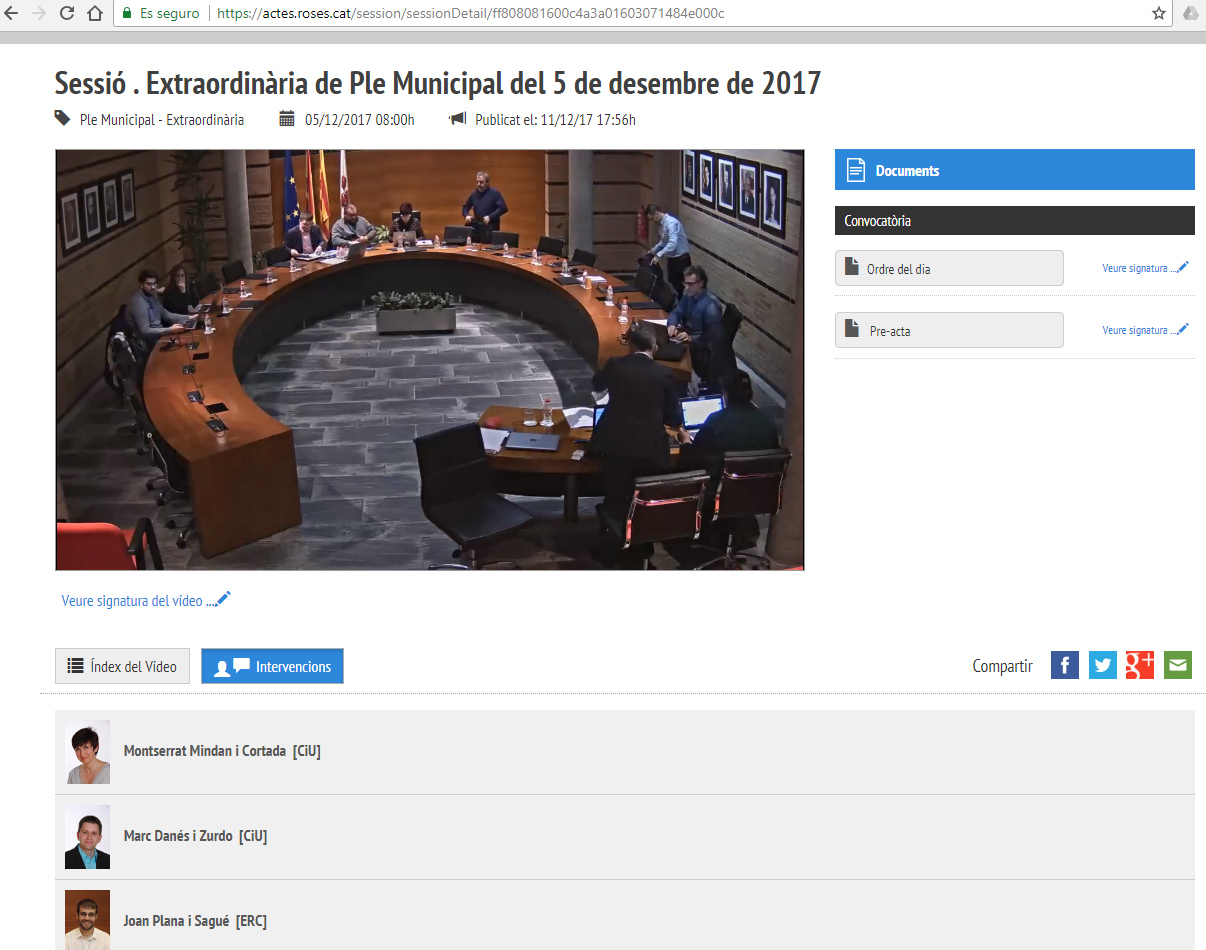Bookmark page with star icon
The height and width of the screenshot is (950, 1206).
click(x=1159, y=14)
